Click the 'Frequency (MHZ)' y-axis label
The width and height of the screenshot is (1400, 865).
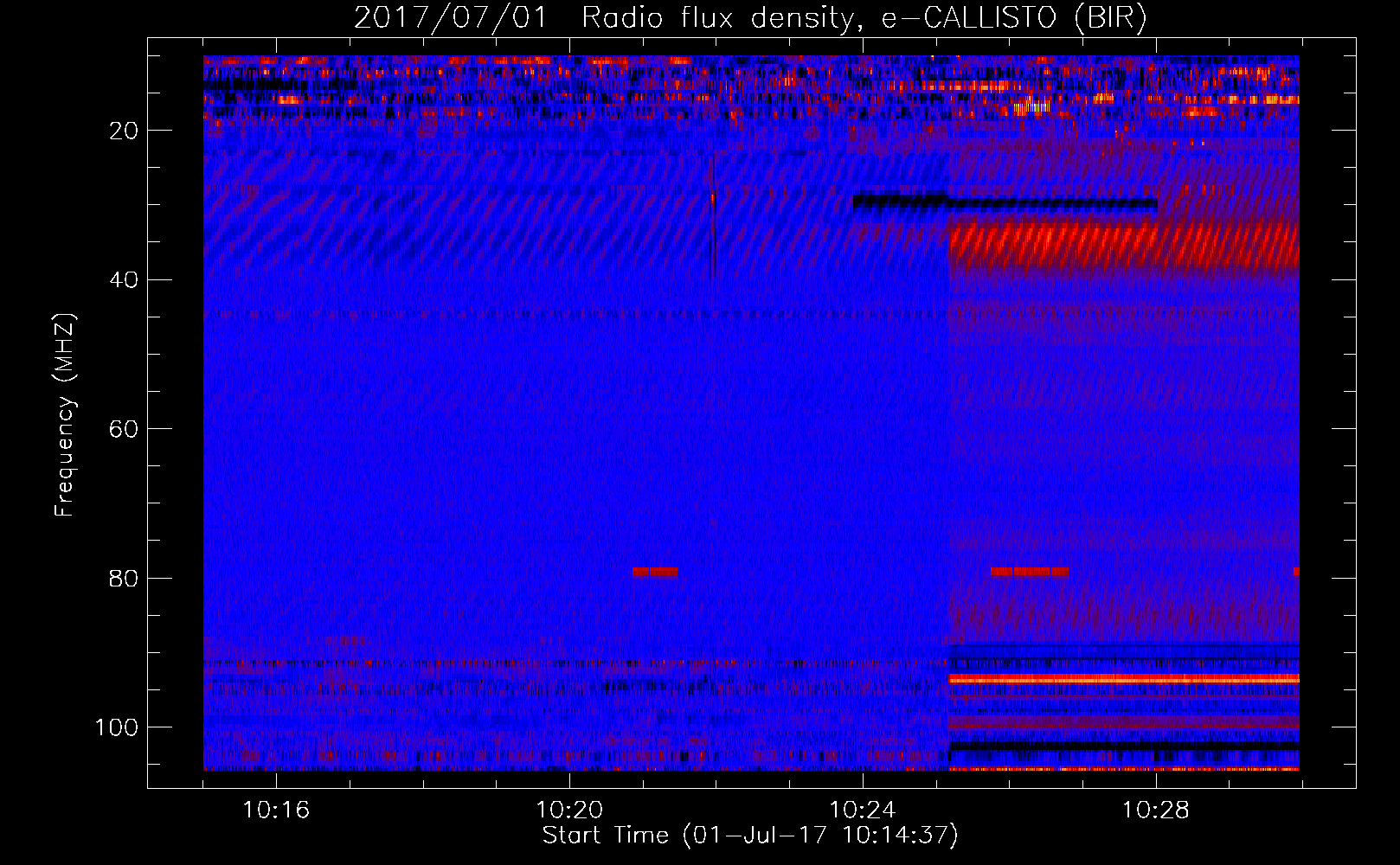(x=65, y=415)
